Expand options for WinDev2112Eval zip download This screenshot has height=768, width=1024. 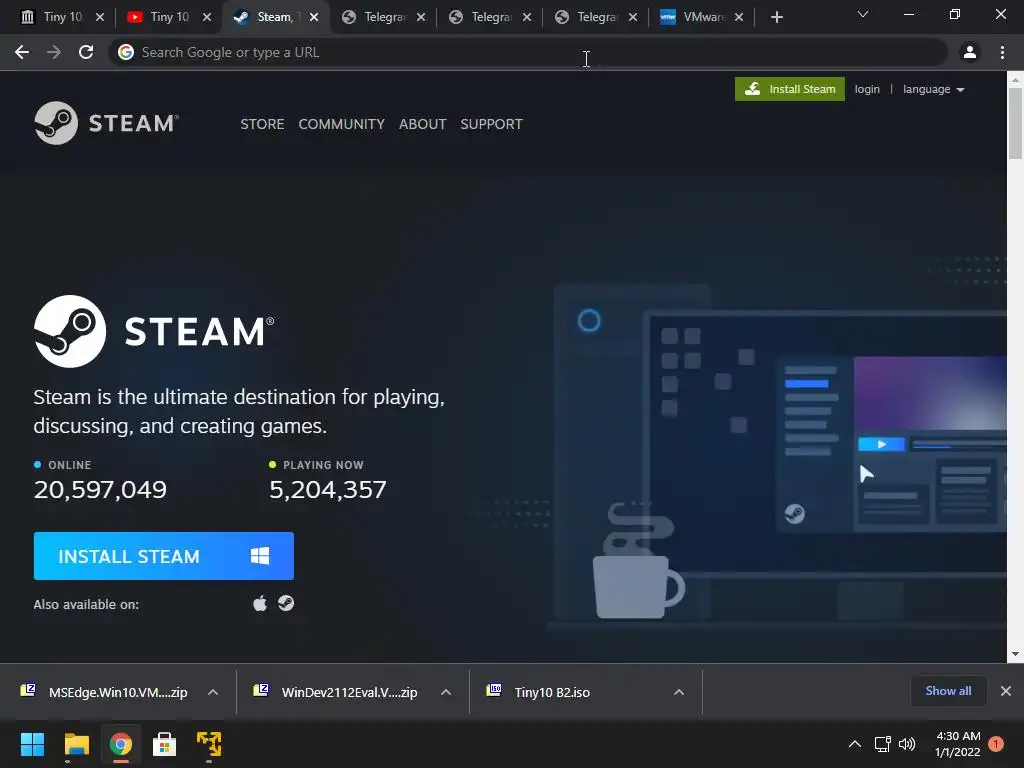tap(446, 692)
